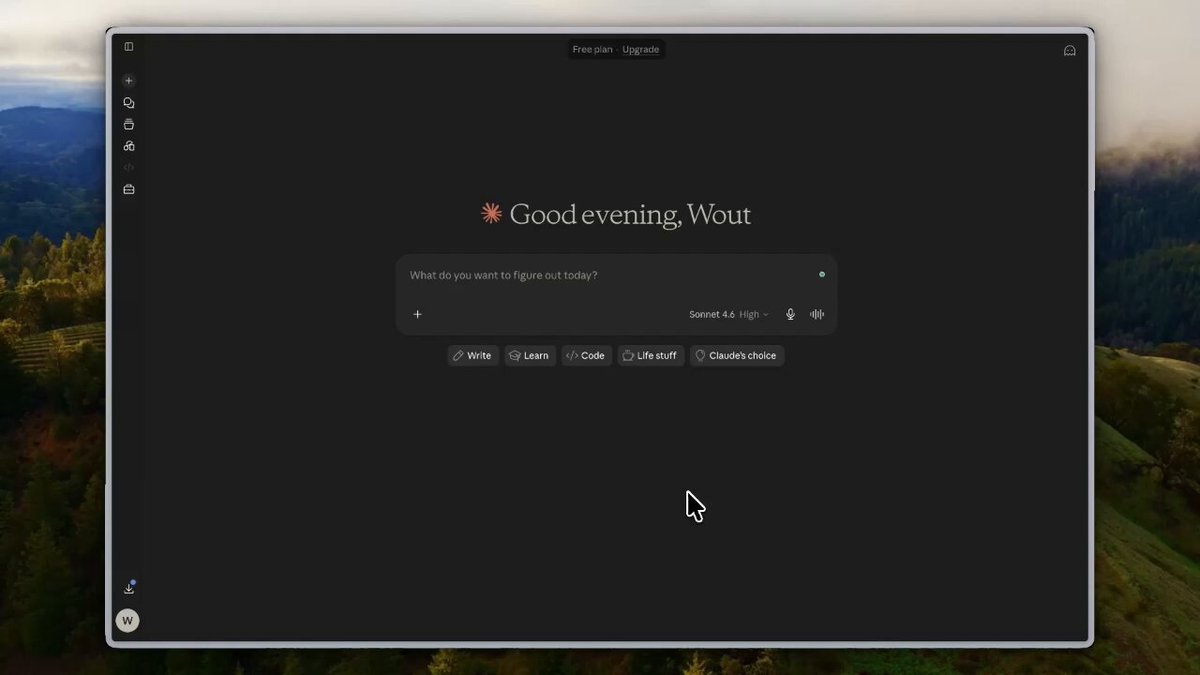Image resolution: width=1200 pixels, height=675 pixels.
Task: Click the green status dot in the prompt box
Action: 822,274
